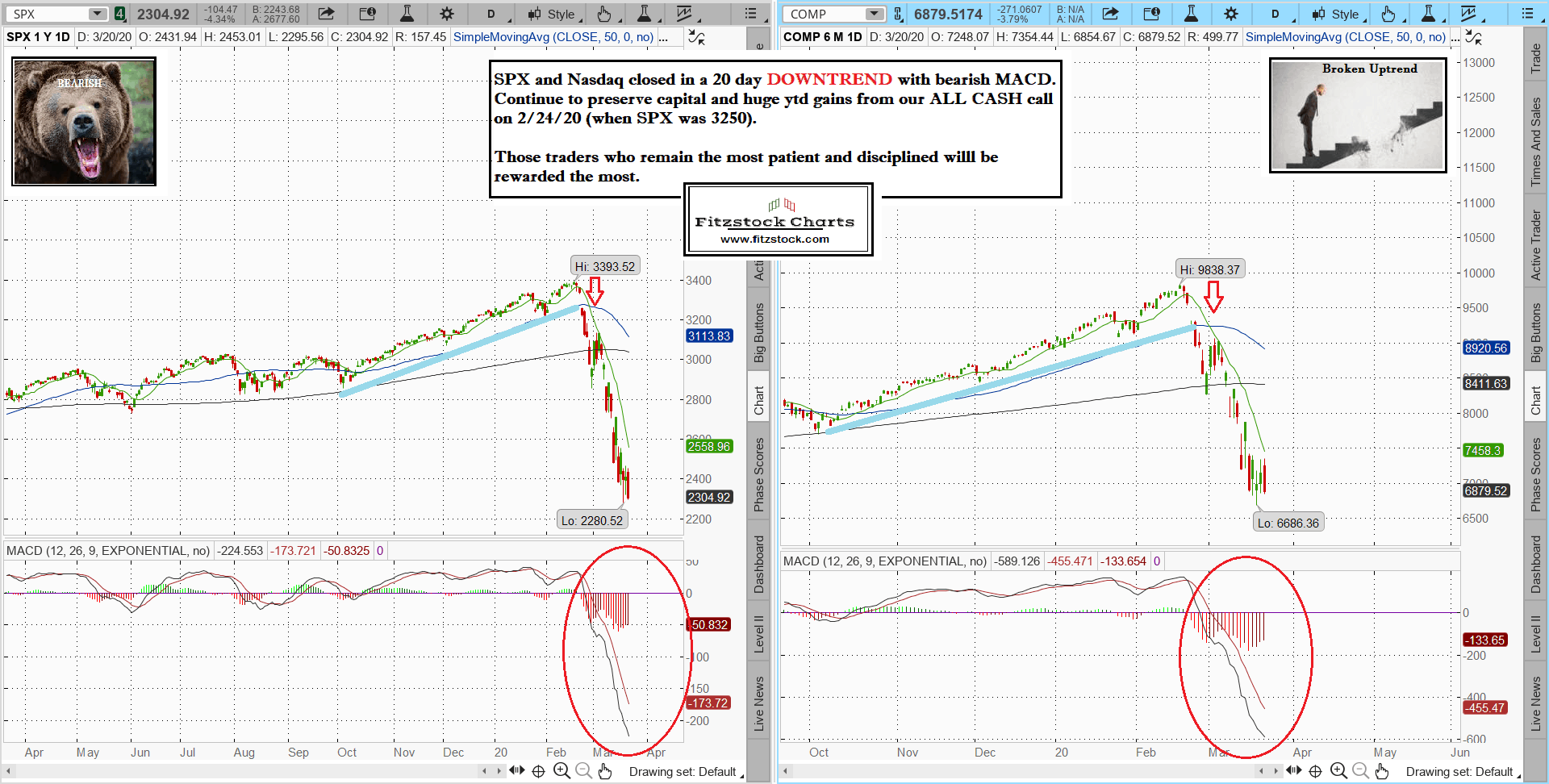The width and height of the screenshot is (1549, 784).
Task: Toggle the link number 4 indicator beside SPX
Action: click(119, 14)
